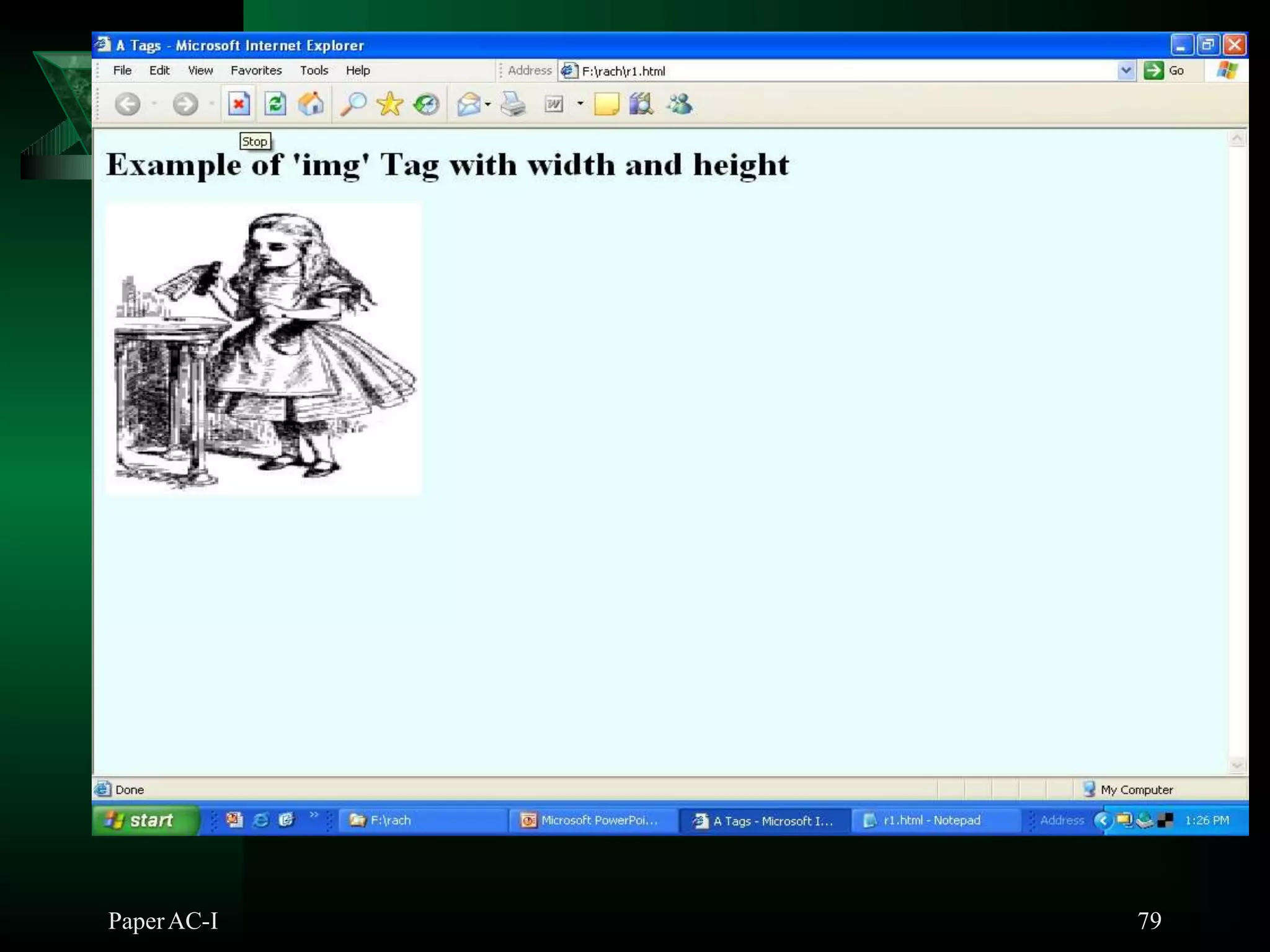1270x952 pixels.
Task: Go to Home page icon
Action: tap(311, 104)
